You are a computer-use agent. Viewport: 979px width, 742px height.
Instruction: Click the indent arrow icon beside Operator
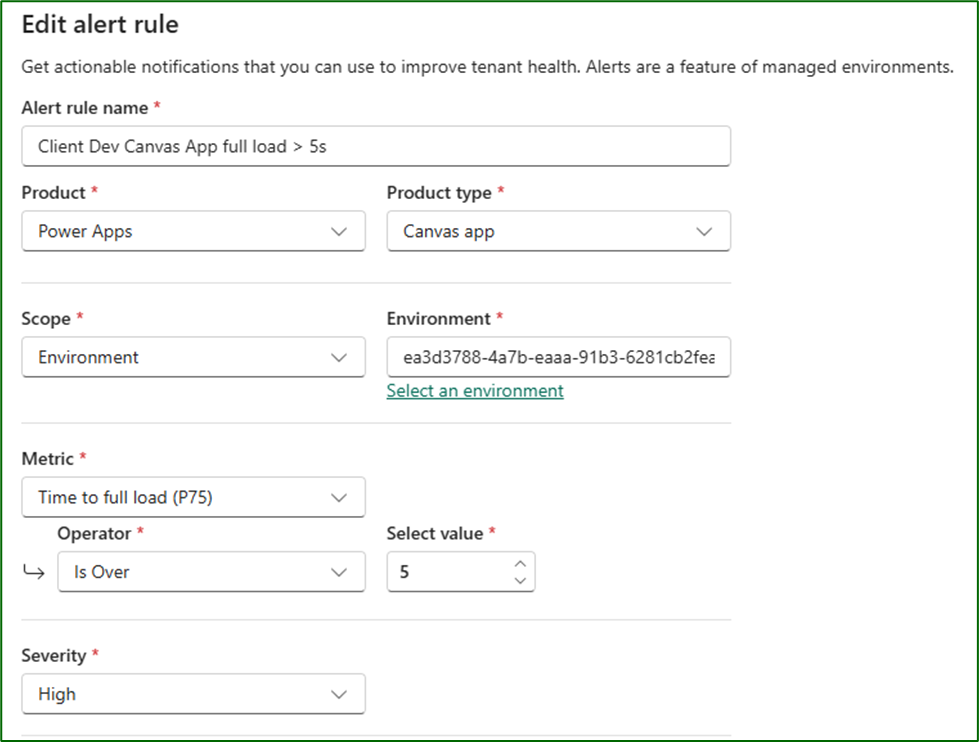(x=34, y=573)
